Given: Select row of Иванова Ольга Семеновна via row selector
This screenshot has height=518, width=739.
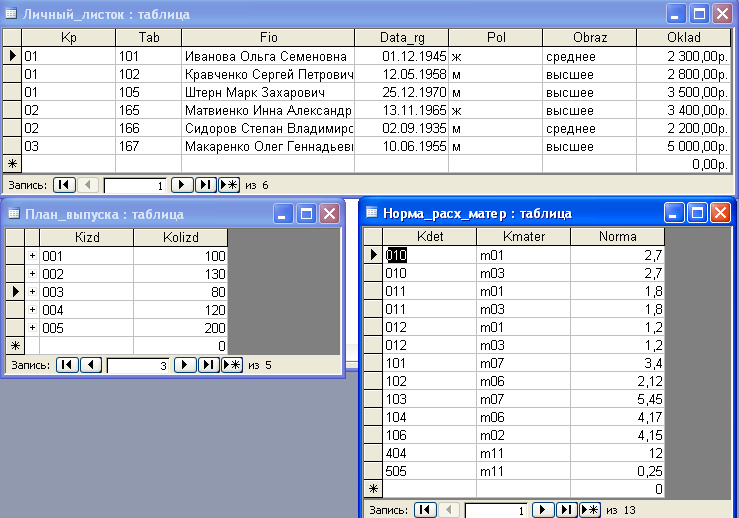Looking at the screenshot, I should (x=12, y=56).
